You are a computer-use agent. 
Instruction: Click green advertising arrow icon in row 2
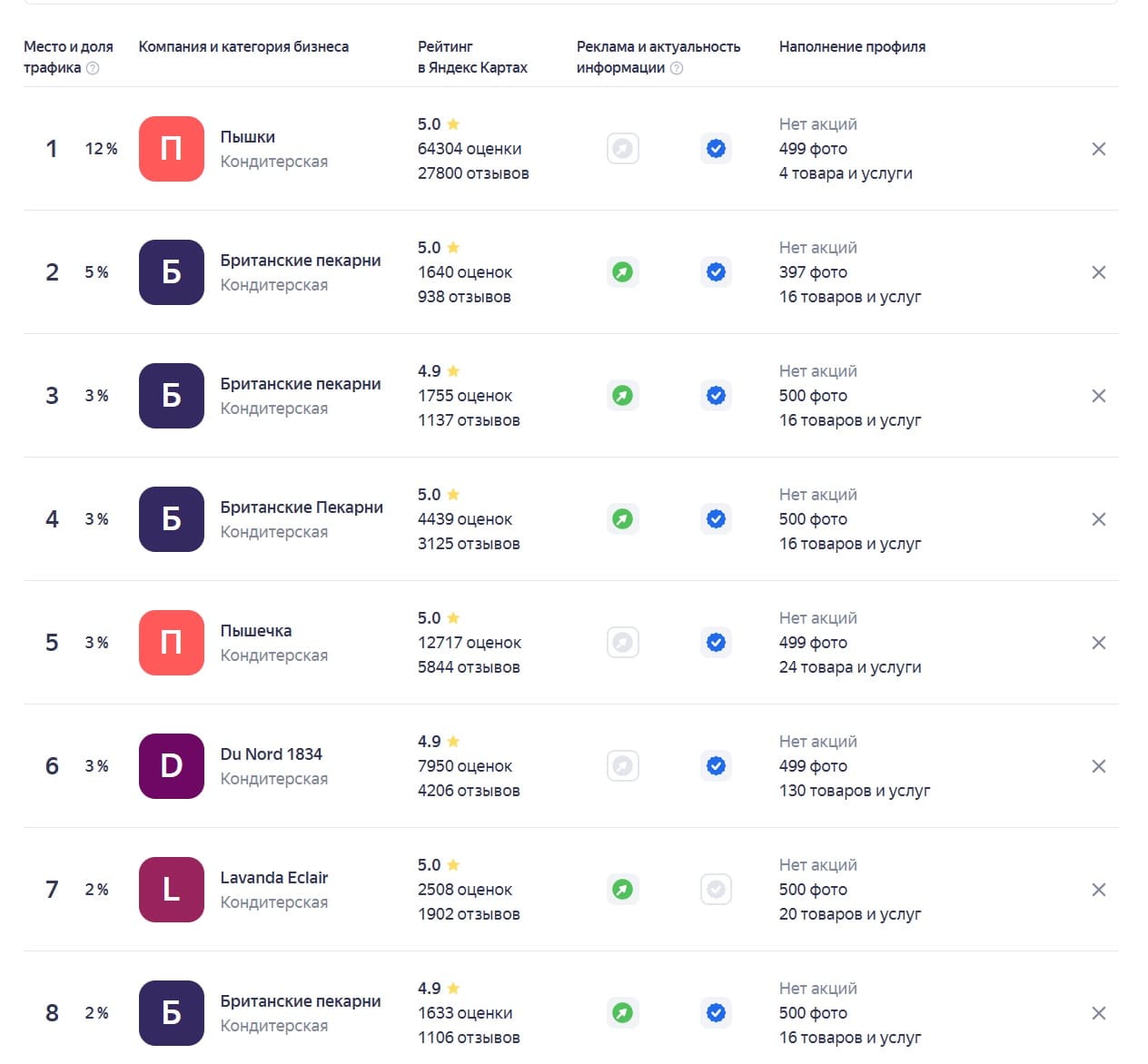(x=622, y=272)
